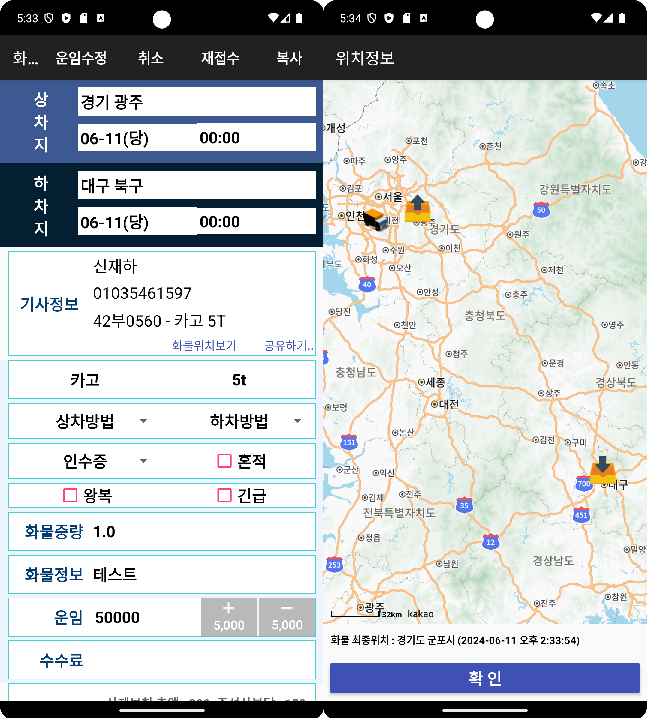This screenshot has width=647, height=718.
Task: Tap highway 253 shield icon on map
Action: [x=334, y=565]
